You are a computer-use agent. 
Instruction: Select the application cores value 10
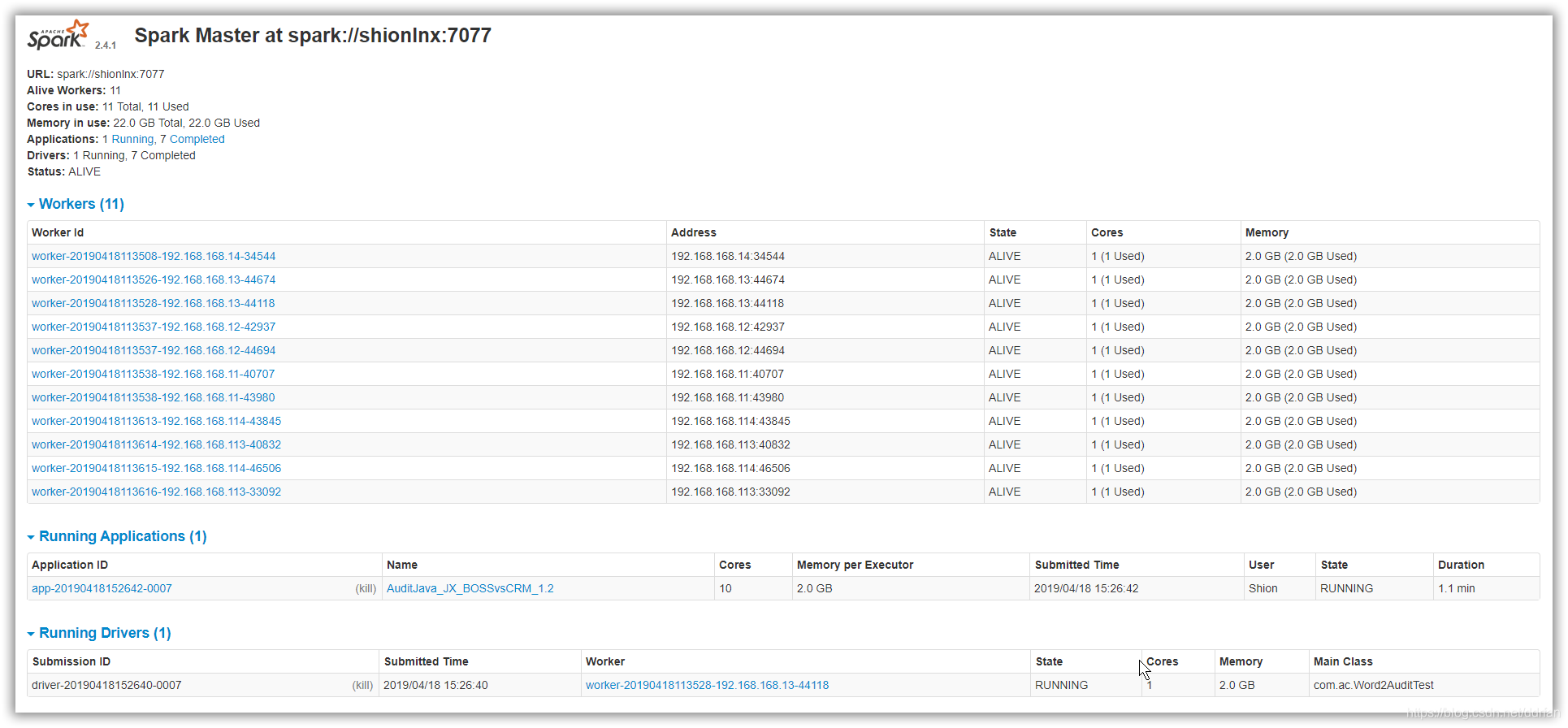click(x=726, y=588)
